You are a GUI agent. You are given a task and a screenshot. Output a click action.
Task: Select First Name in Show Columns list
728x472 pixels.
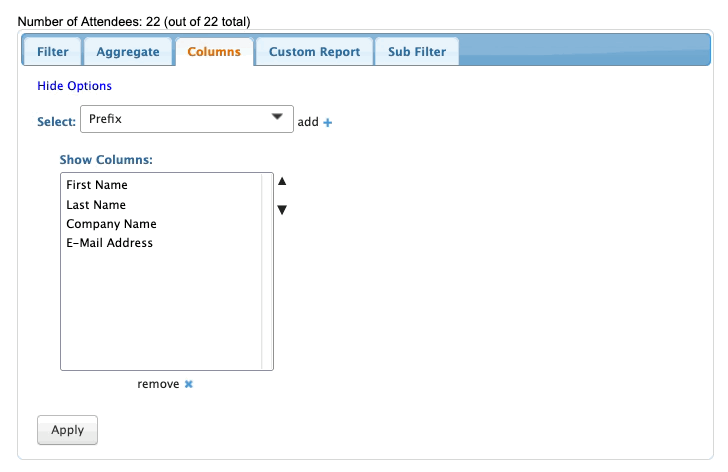click(x=97, y=185)
